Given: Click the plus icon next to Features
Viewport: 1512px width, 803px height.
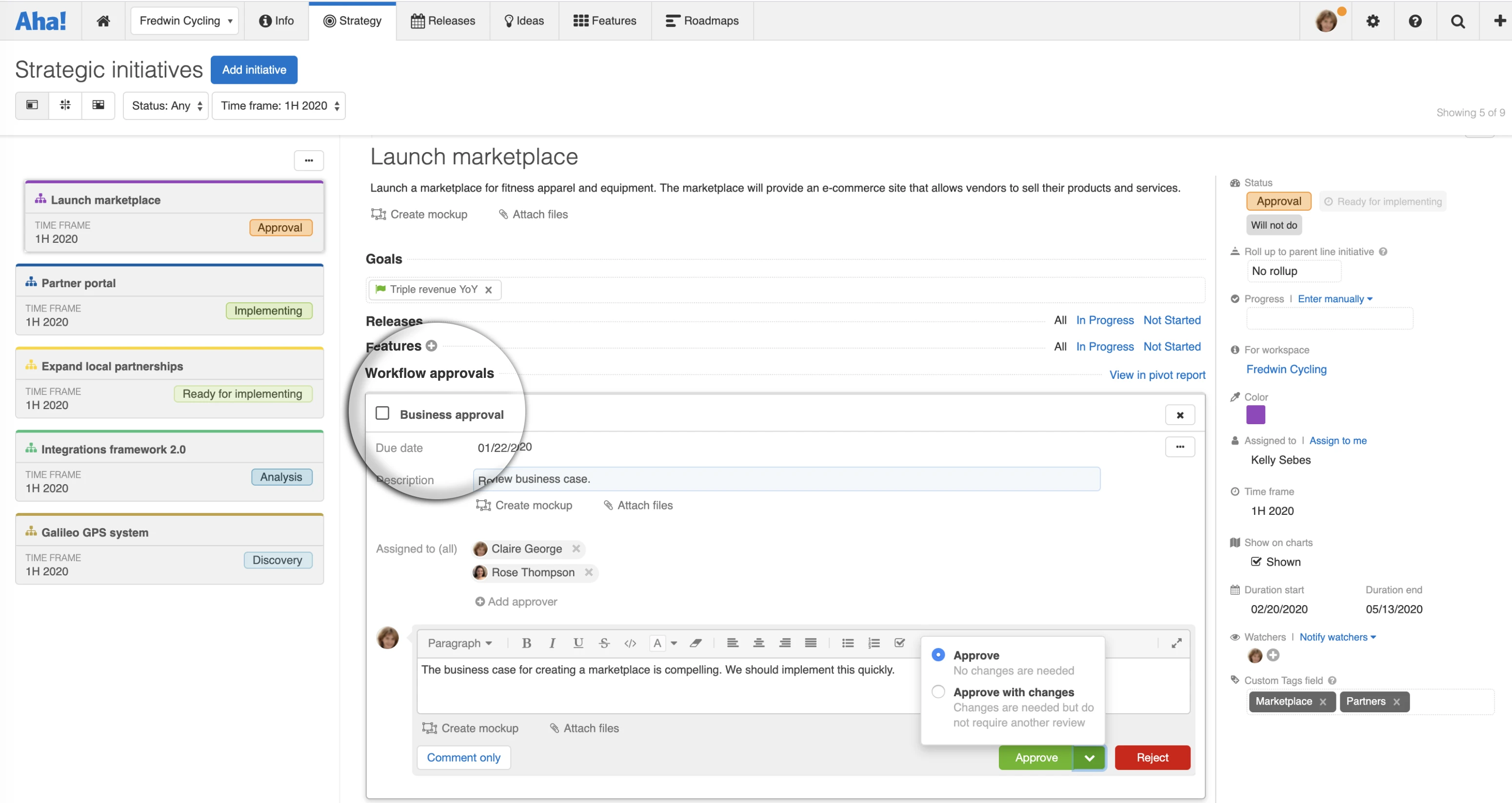Looking at the screenshot, I should coord(432,346).
